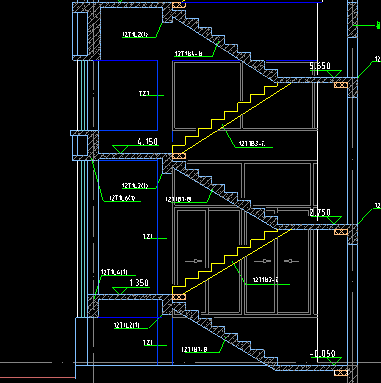Select the green triangle marker under 4.150
The width and height of the screenshot is (381, 383).
click(x=120, y=149)
